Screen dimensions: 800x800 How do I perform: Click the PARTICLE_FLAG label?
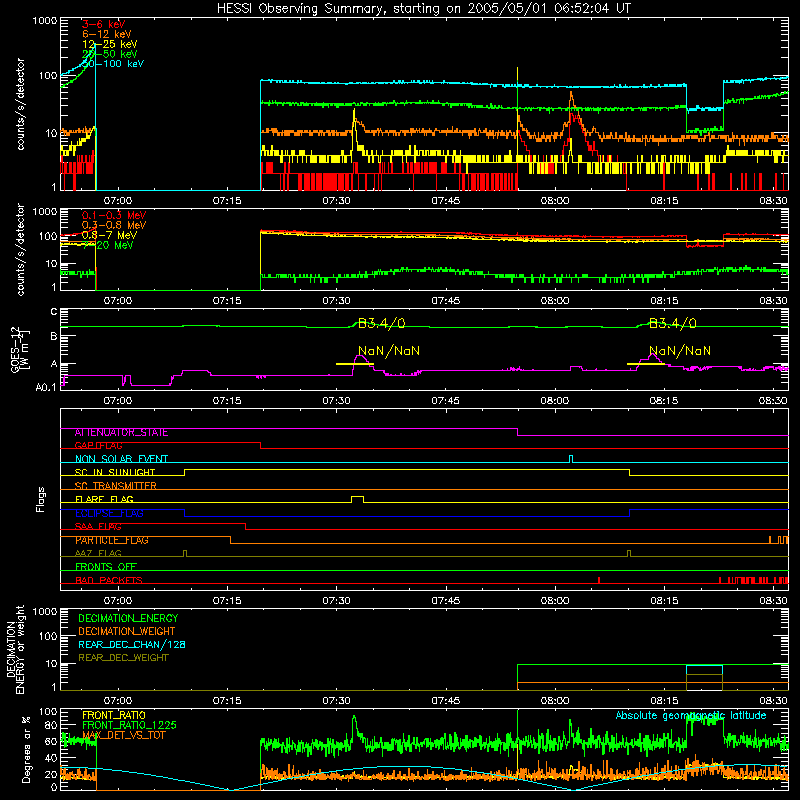coord(112,540)
